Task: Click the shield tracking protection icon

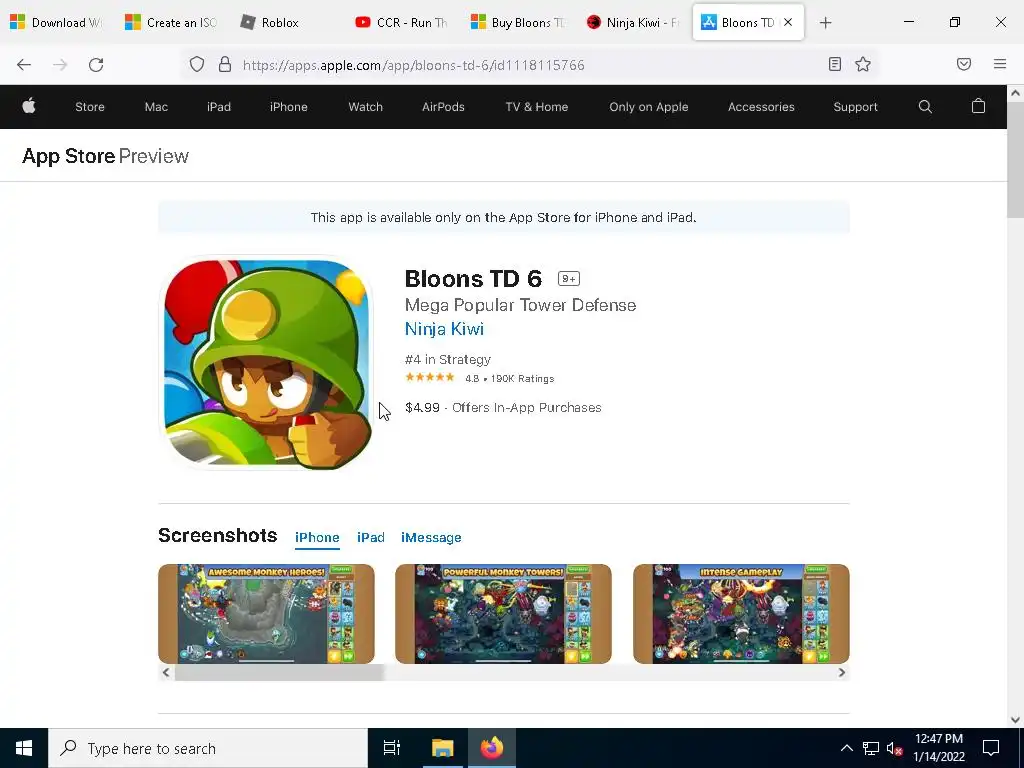Action: click(197, 64)
